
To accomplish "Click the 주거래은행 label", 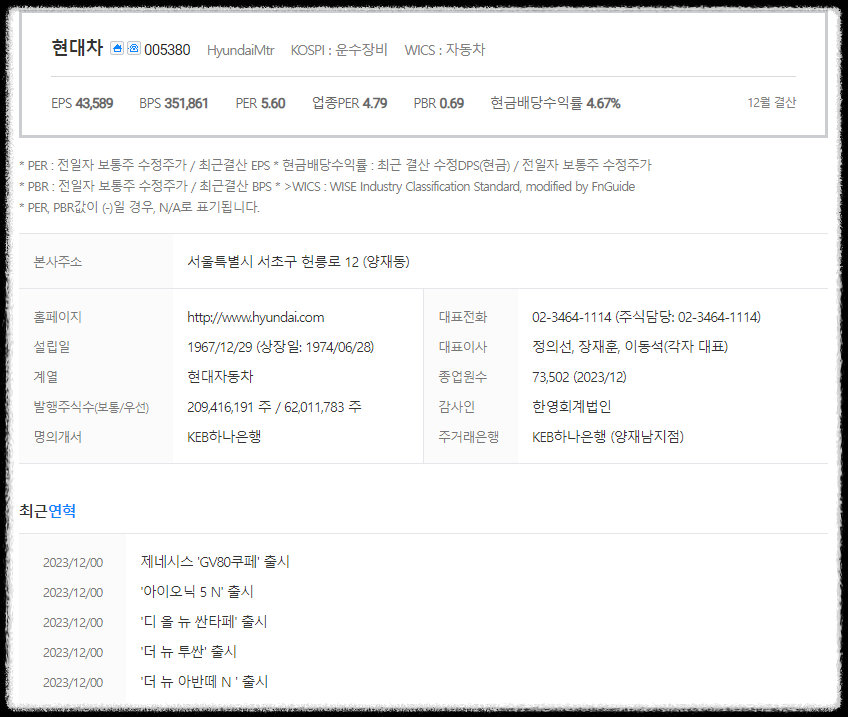I will point(469,437).
